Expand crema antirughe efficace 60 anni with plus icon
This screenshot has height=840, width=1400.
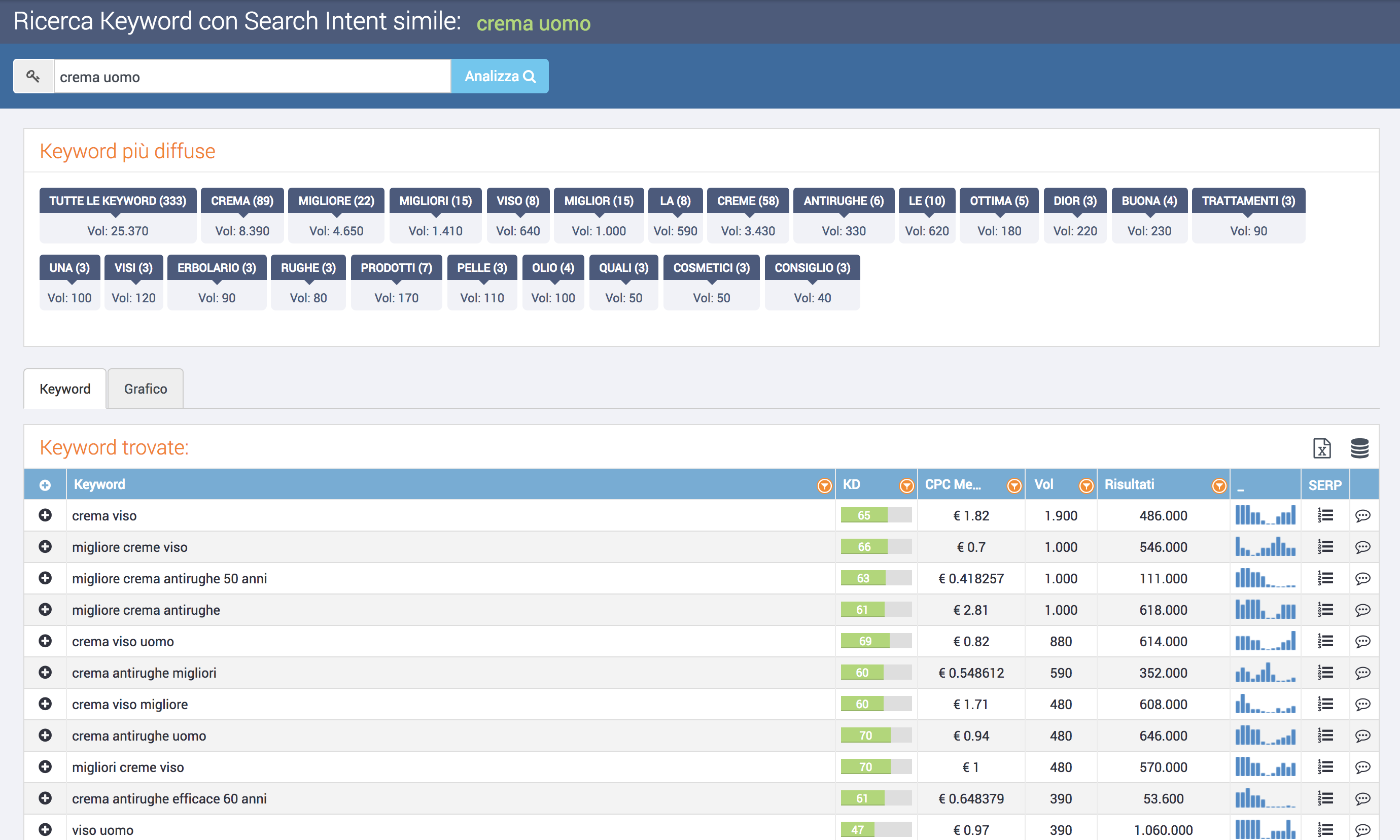(x=45, y=798)
